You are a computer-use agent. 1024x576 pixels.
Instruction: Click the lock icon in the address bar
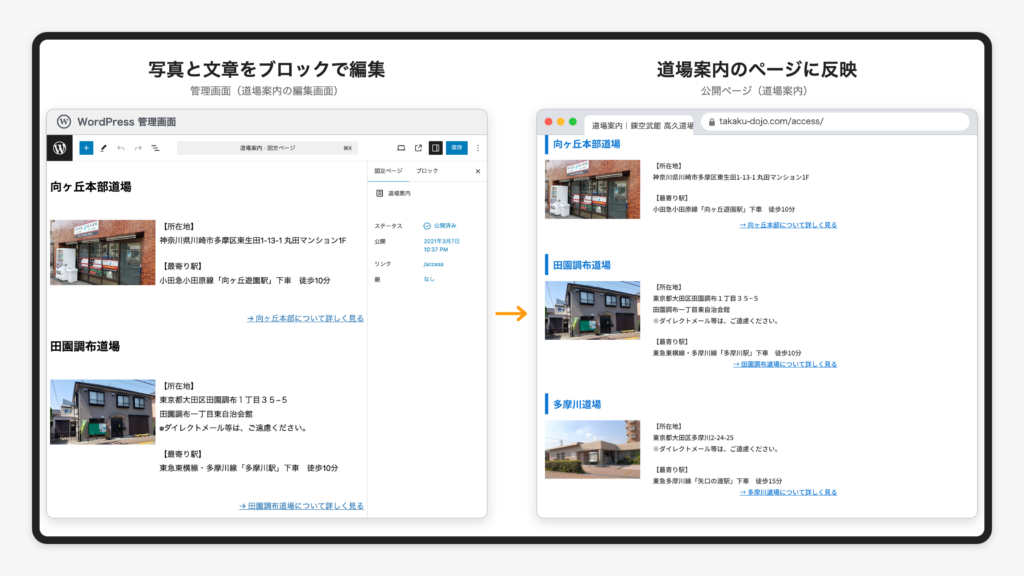click(712, 121)
